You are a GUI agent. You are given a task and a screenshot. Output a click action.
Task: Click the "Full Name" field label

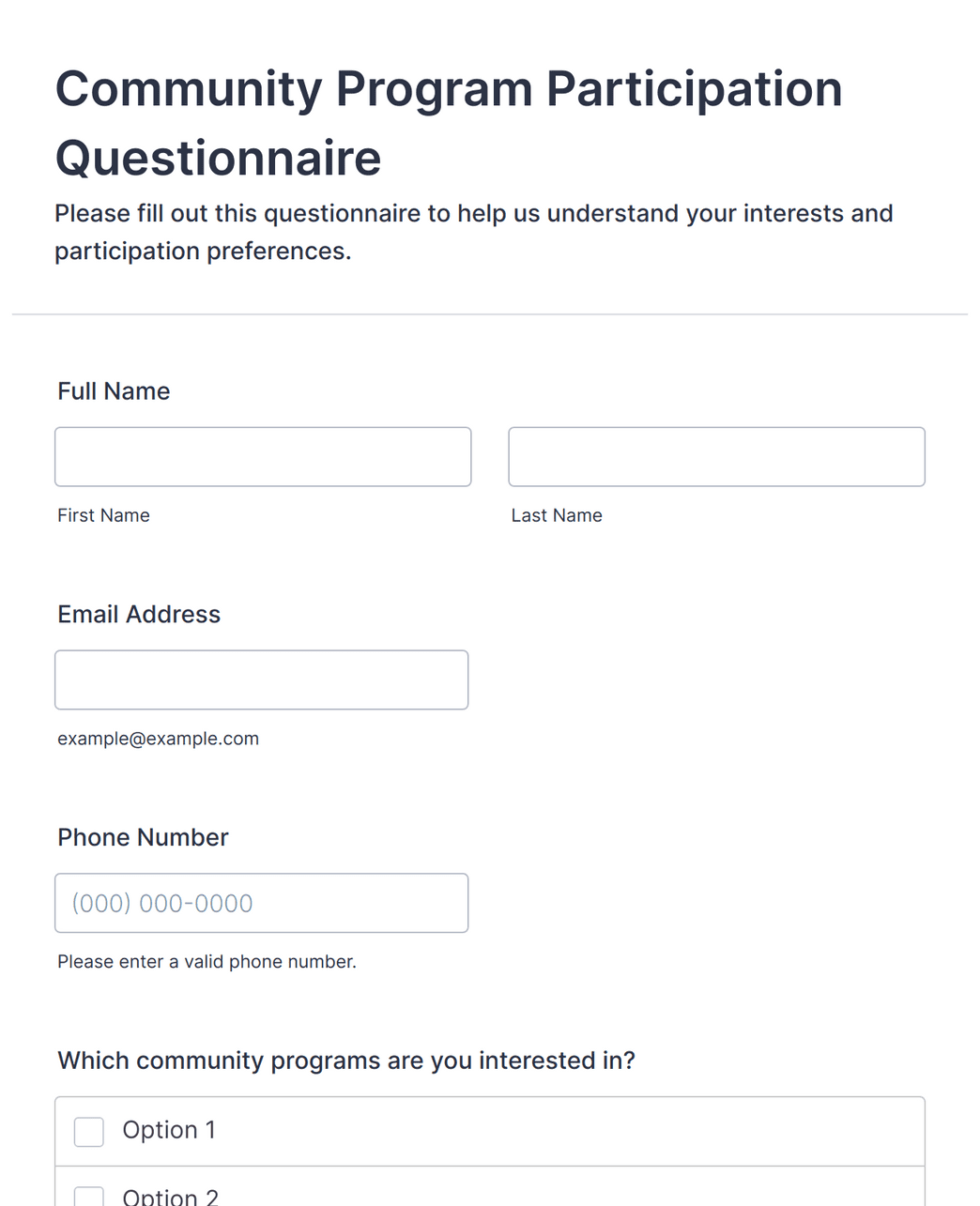click(114, 391)
